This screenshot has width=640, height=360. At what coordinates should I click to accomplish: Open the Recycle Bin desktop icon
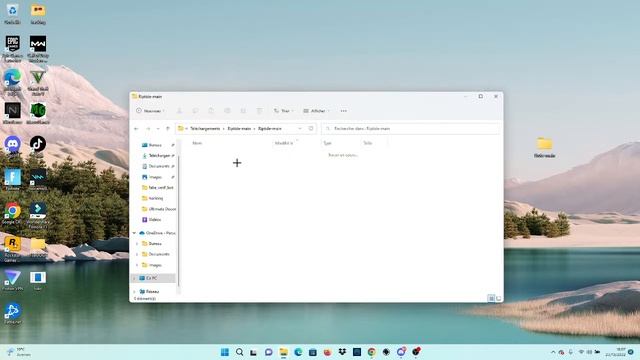(12, 13)
